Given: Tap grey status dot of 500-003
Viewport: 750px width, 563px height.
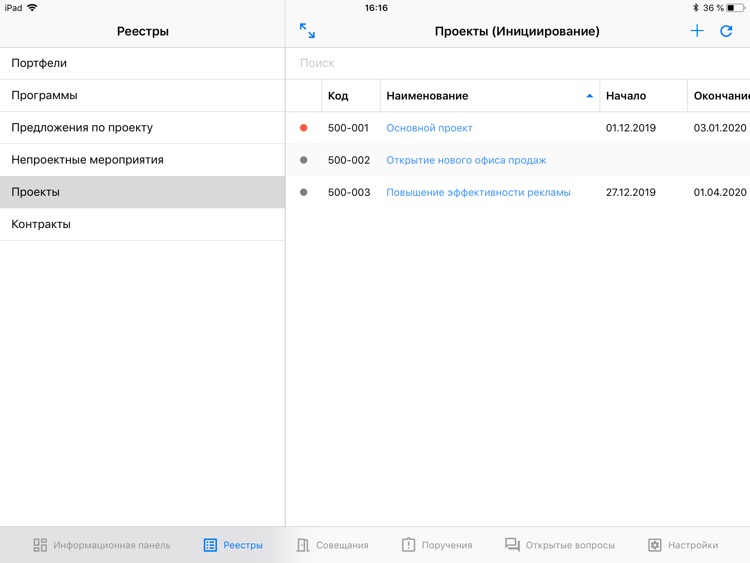Looking at the screenshot, I should point(303,192).
